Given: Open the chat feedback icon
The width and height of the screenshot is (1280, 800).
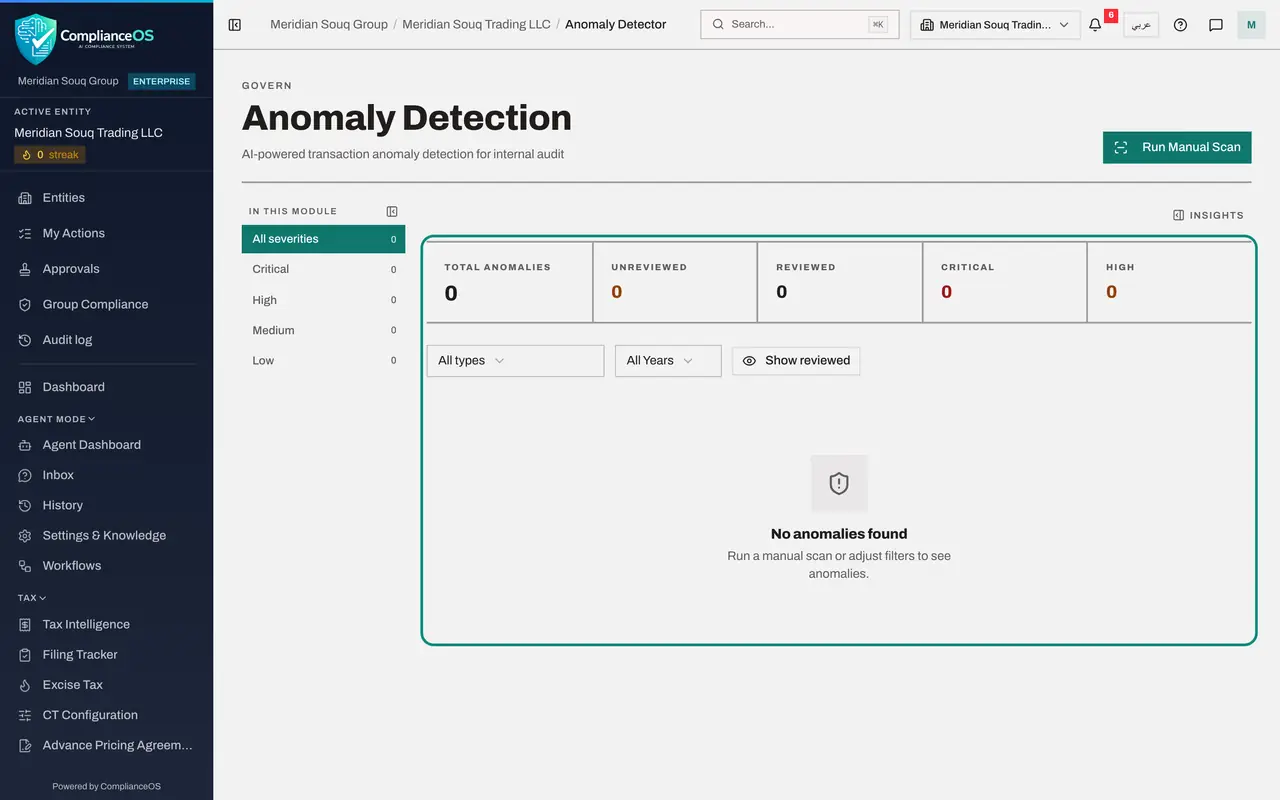Looking at the screenshot, I should (1216, 25).
